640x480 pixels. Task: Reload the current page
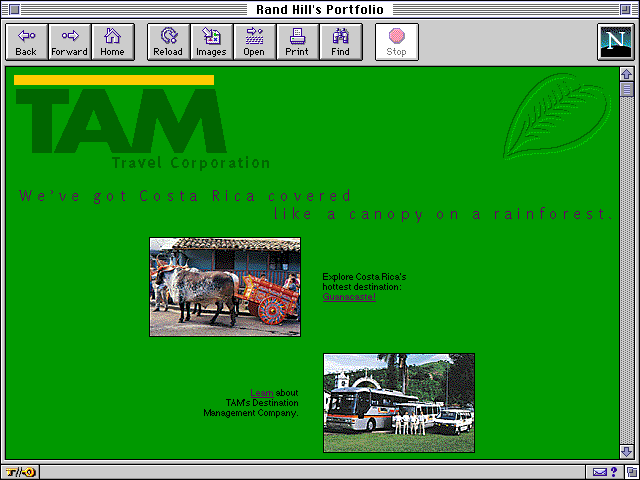168,42
